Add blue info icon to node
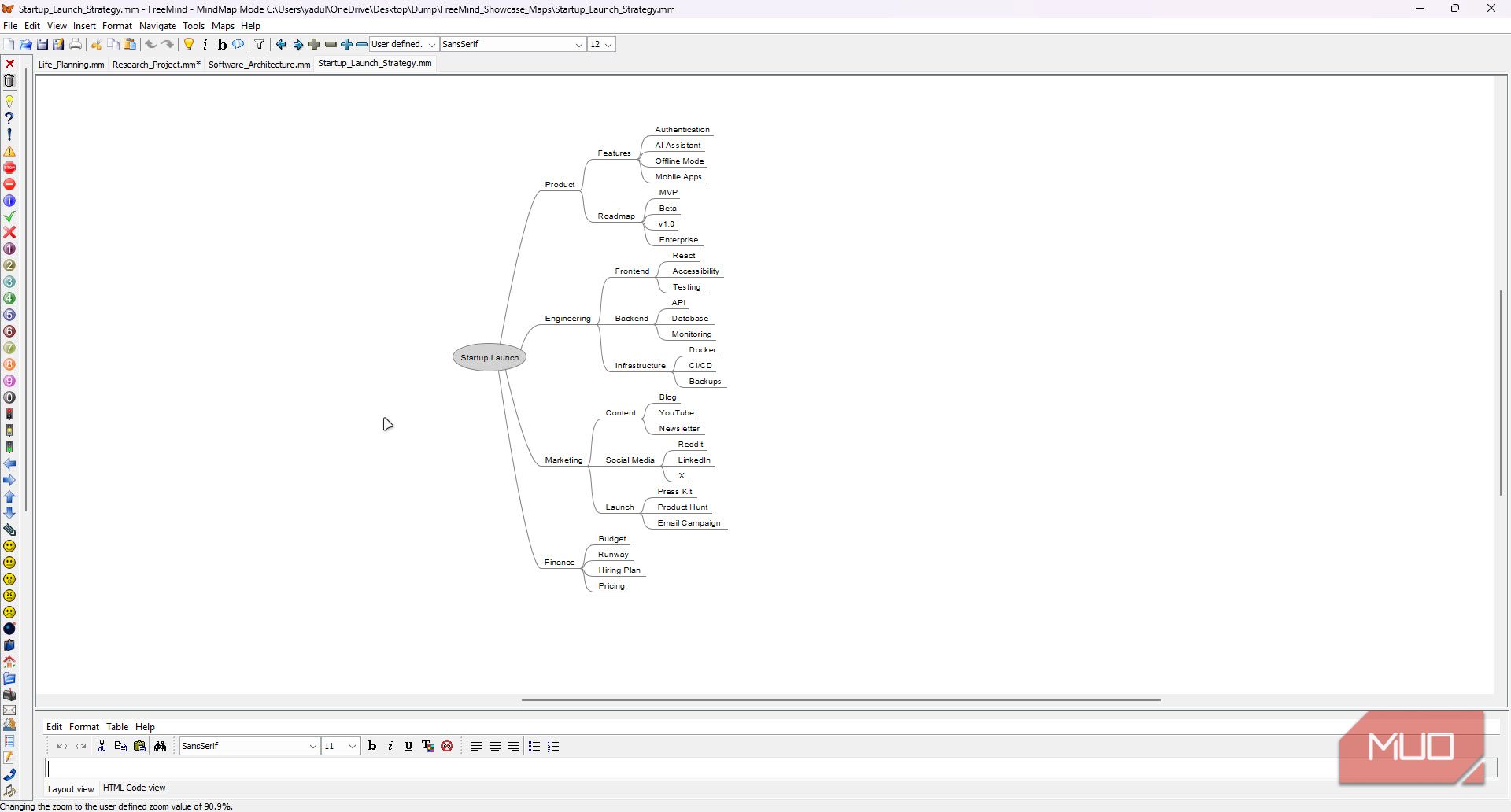The width and height of the screenshot is (1511, 812). (x=9, y=201)
